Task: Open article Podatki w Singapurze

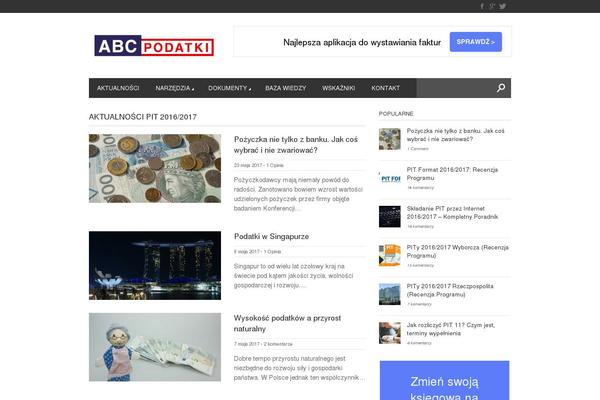Action: 271,236
